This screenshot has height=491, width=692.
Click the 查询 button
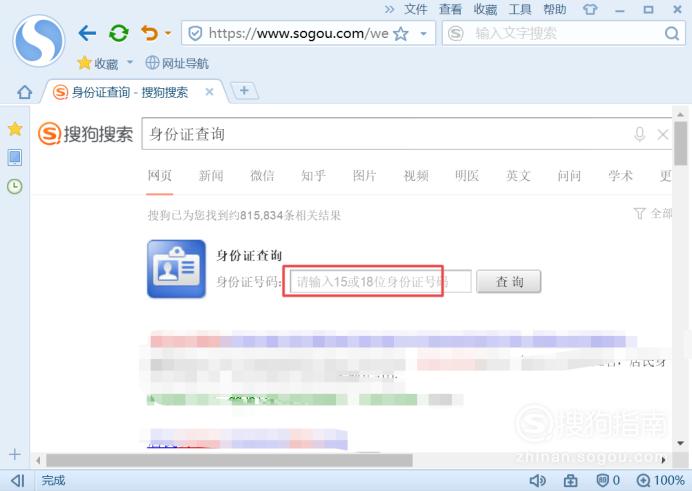tap(509, 281)
